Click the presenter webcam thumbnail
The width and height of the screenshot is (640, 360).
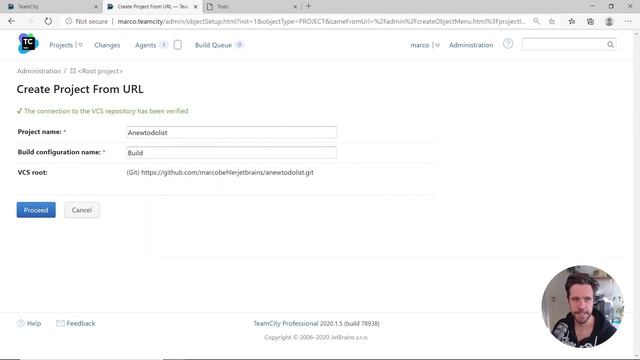[x=582, y=306]
